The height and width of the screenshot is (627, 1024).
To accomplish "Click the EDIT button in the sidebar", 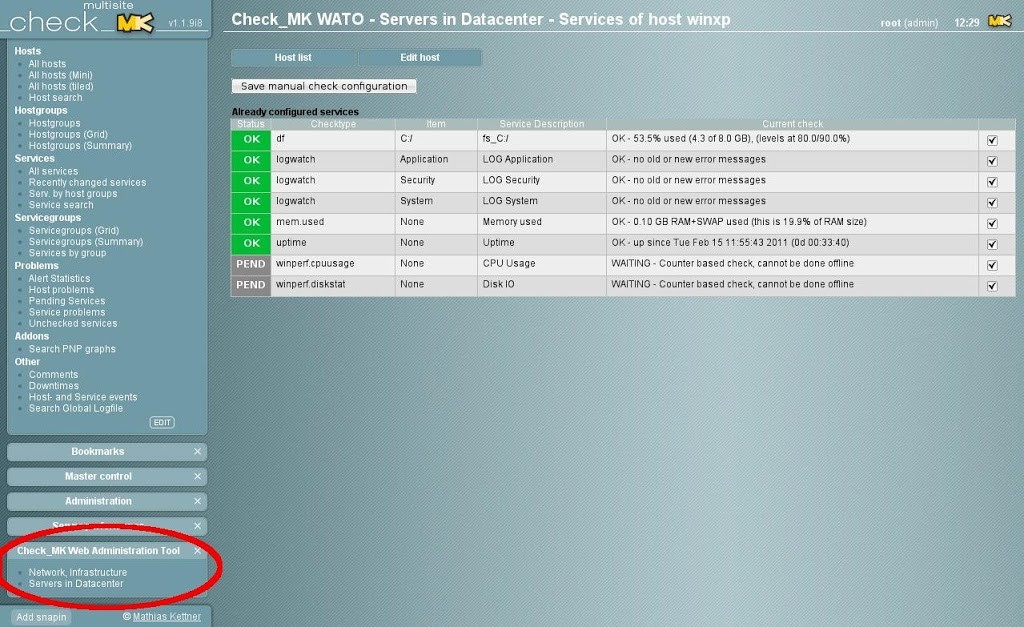I will 161,423.
